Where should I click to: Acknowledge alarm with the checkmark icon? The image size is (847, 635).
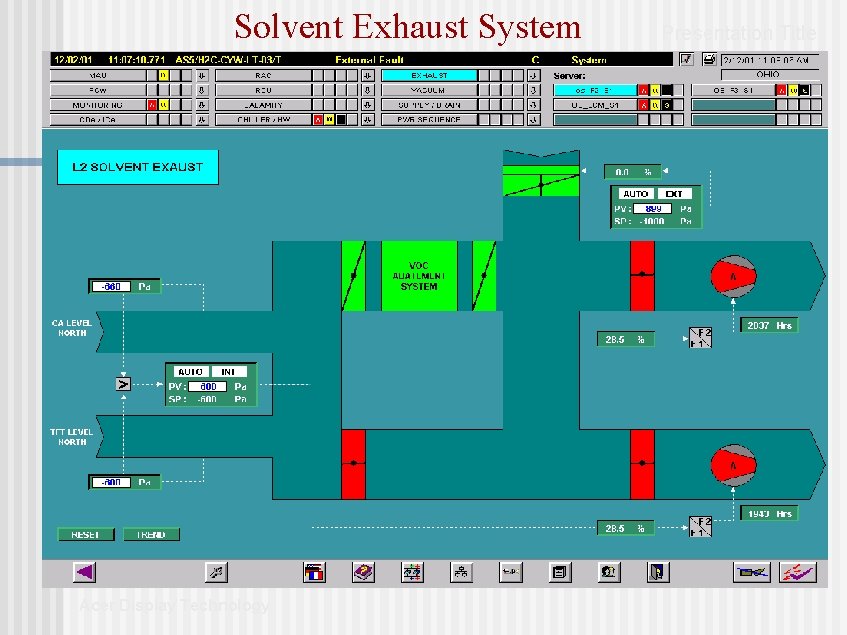tap(686, 59)
